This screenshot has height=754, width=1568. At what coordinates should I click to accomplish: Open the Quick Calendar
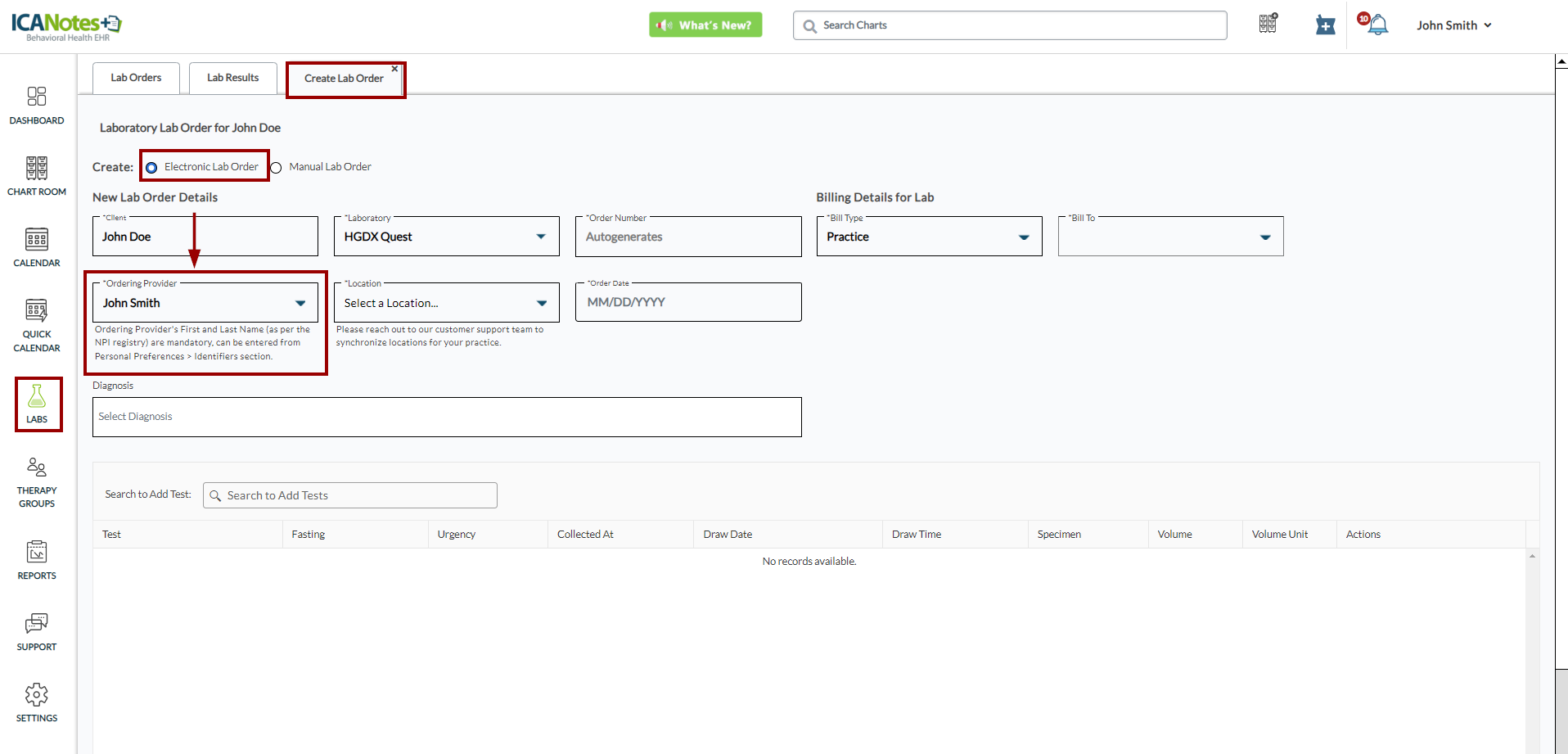point(37,325)
